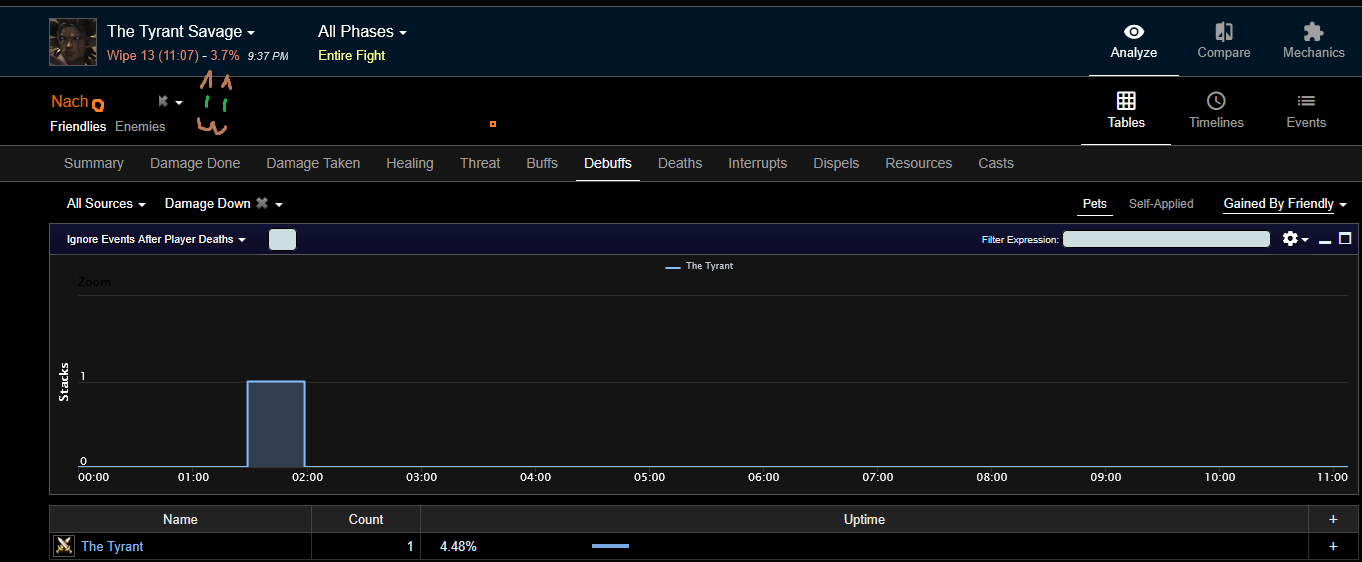Open the chart settings gear icon
The height and width of the screenshot is (562, 1362).
pyautogui.click(x=1290, y=239)
